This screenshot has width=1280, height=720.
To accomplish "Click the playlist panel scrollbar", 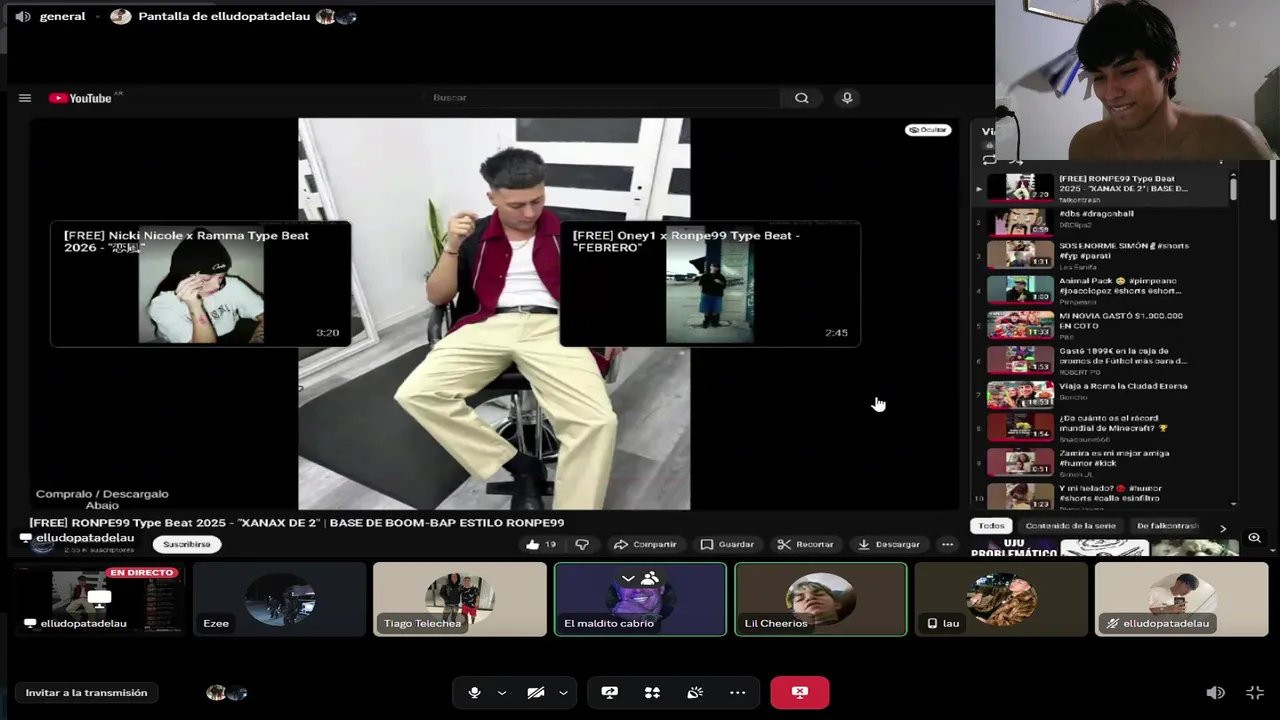I will coord(1233,189).
